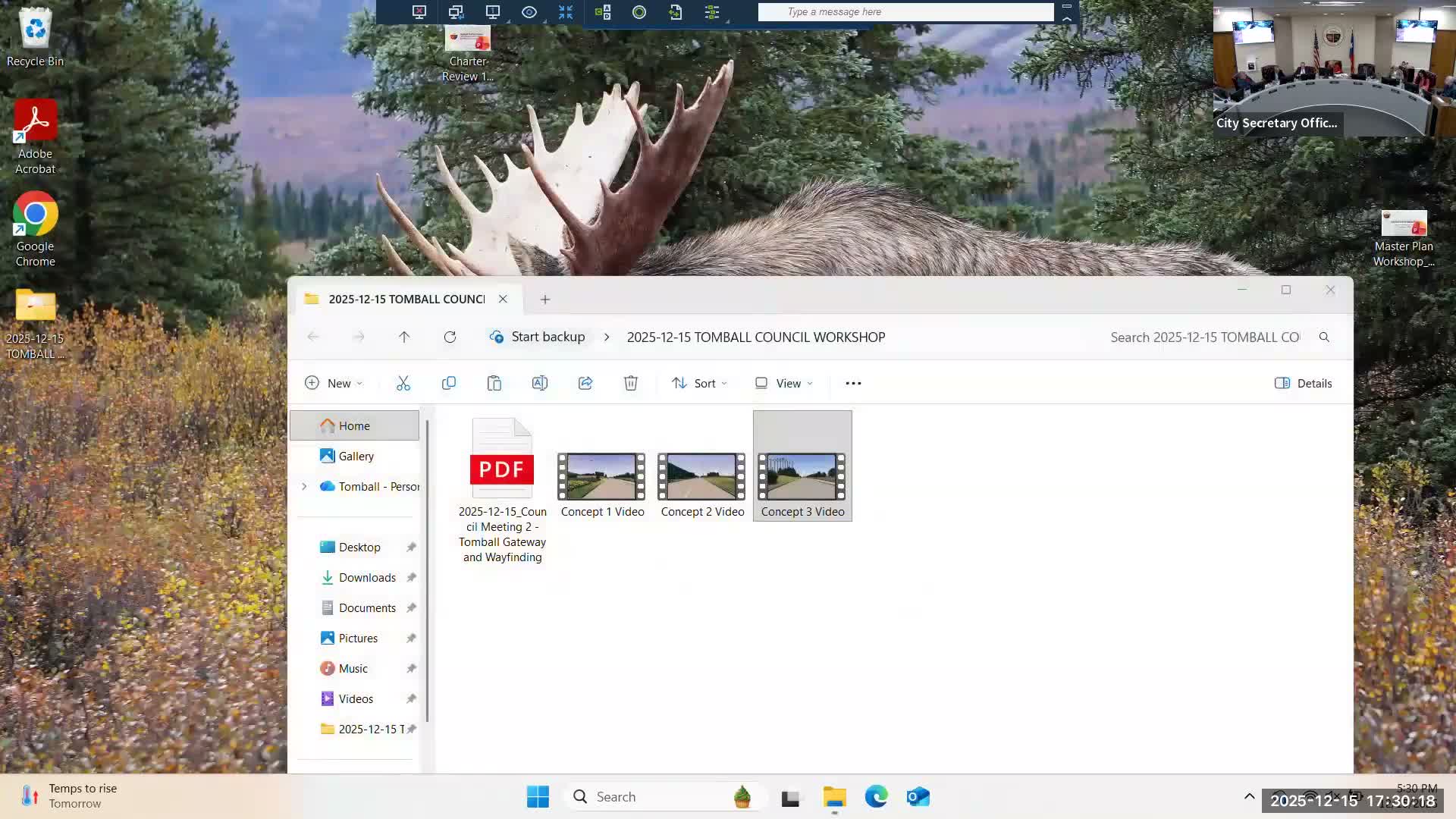Viewport: 1456px width, 819px height.
Task: Select Downloads in navigation pane
Action: (x=367, y=577)
